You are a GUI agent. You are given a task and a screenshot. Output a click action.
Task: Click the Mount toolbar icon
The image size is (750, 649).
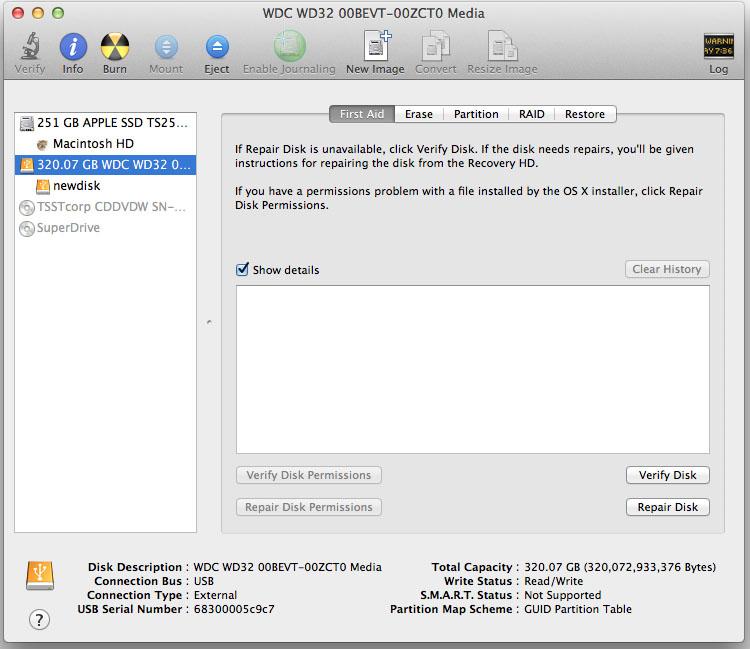166,47
